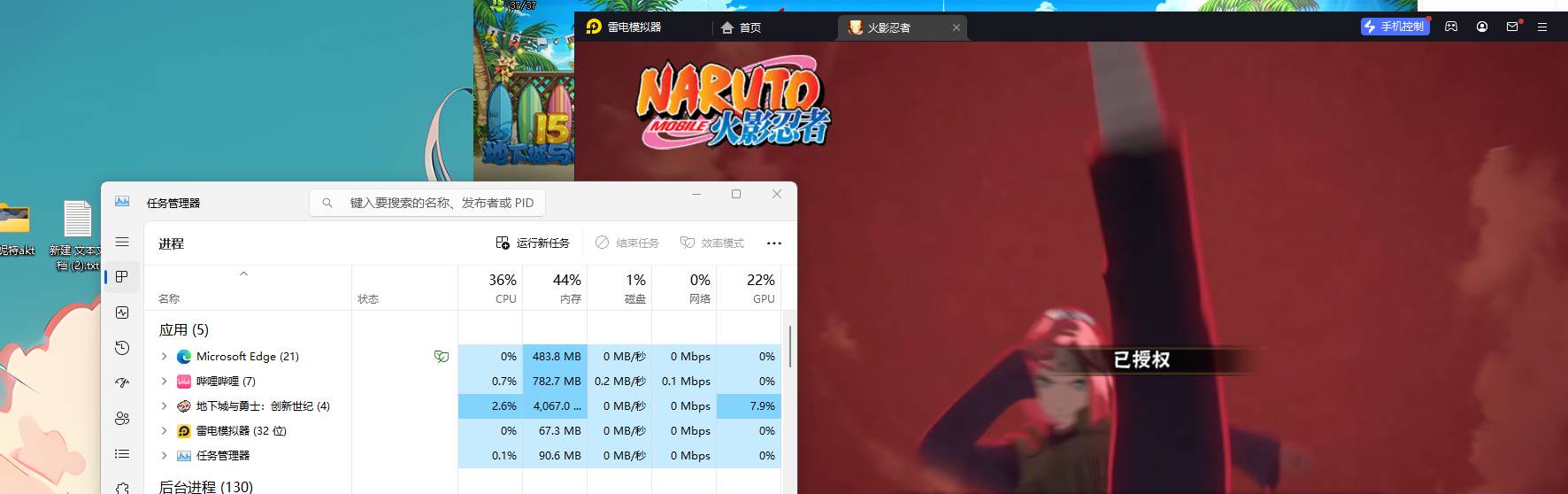
Task: Open the Details page in Task Manager sidebar
Action: click(x=122, y=453)
